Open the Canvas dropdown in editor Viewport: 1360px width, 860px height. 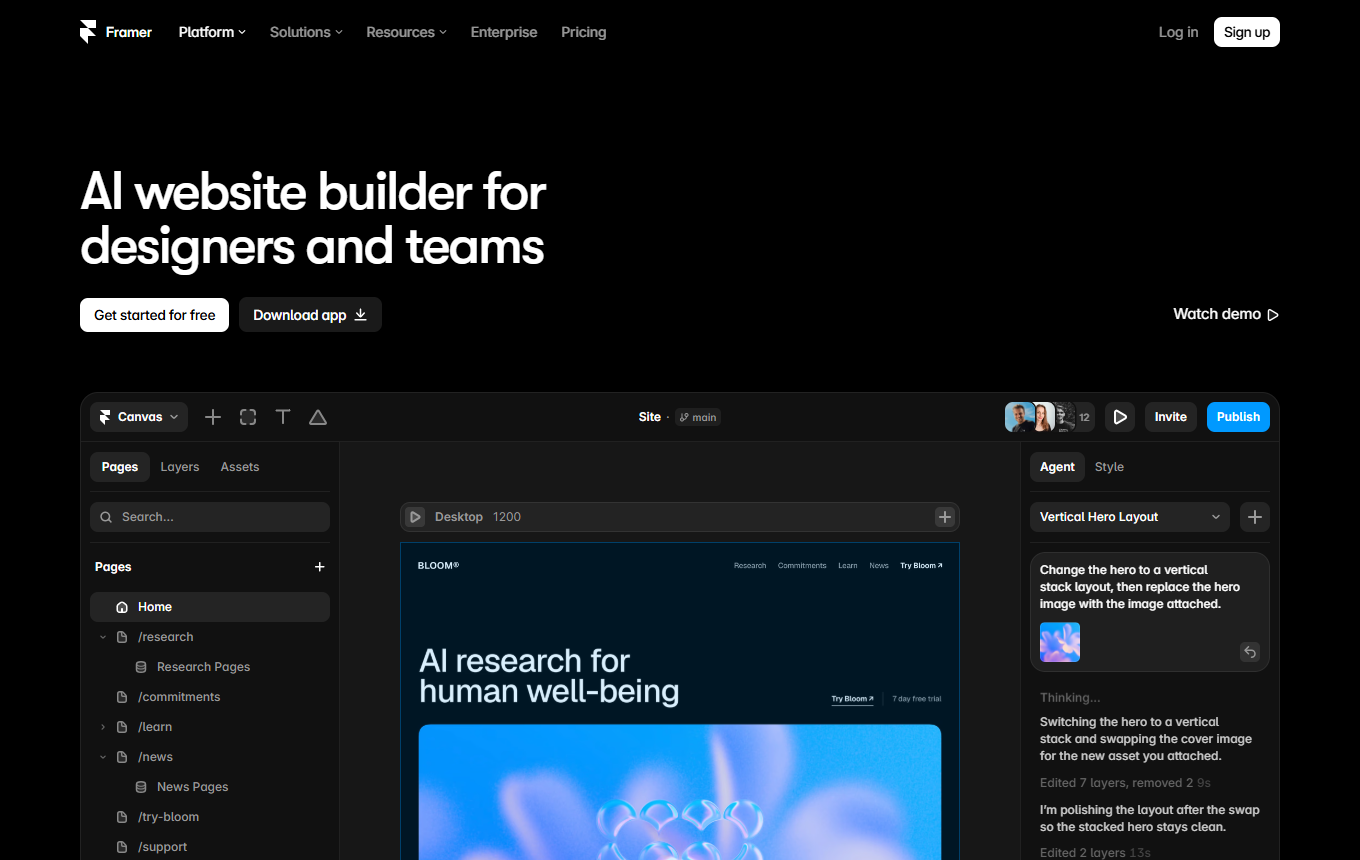(139, 417)
